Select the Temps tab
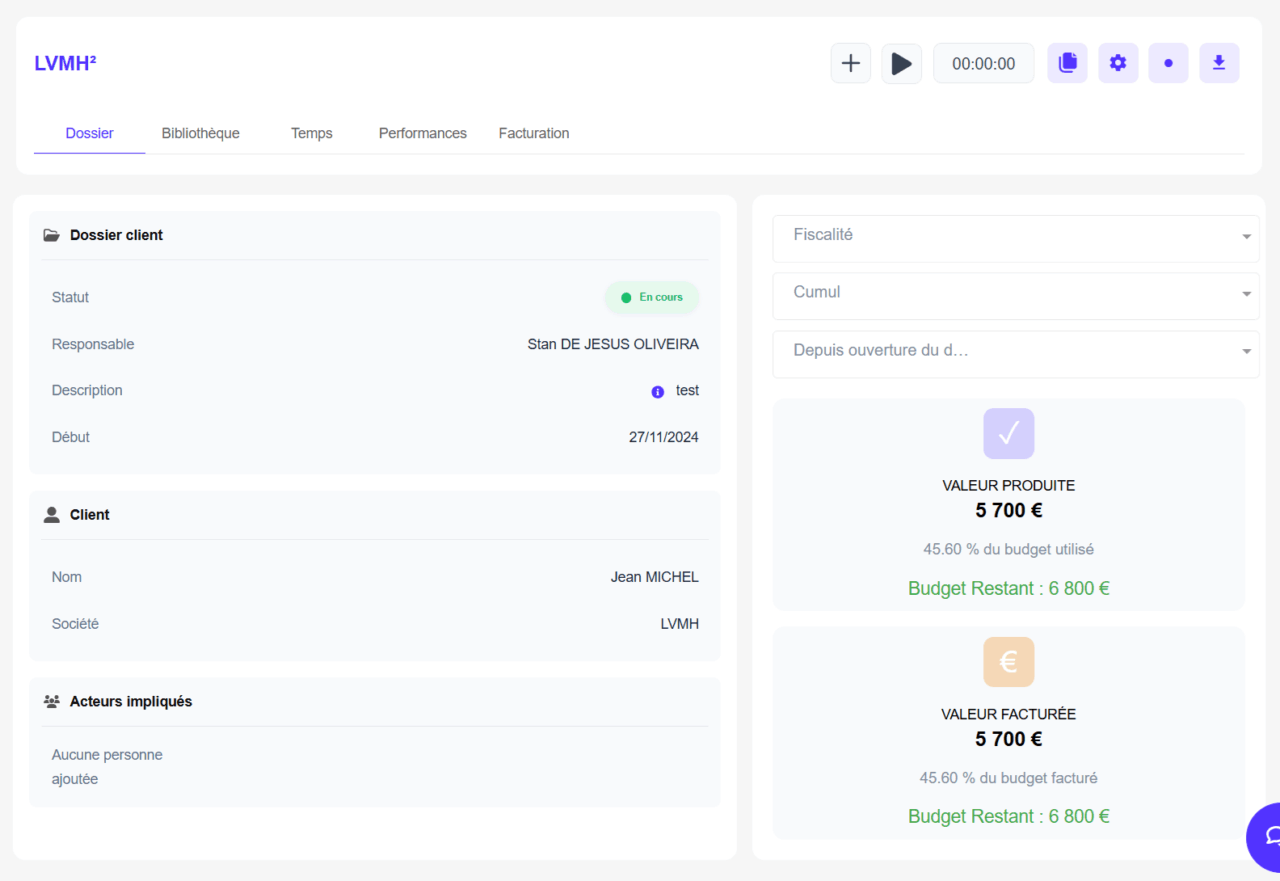Screen dimensions: 1280x881 (x=311, y=132)
